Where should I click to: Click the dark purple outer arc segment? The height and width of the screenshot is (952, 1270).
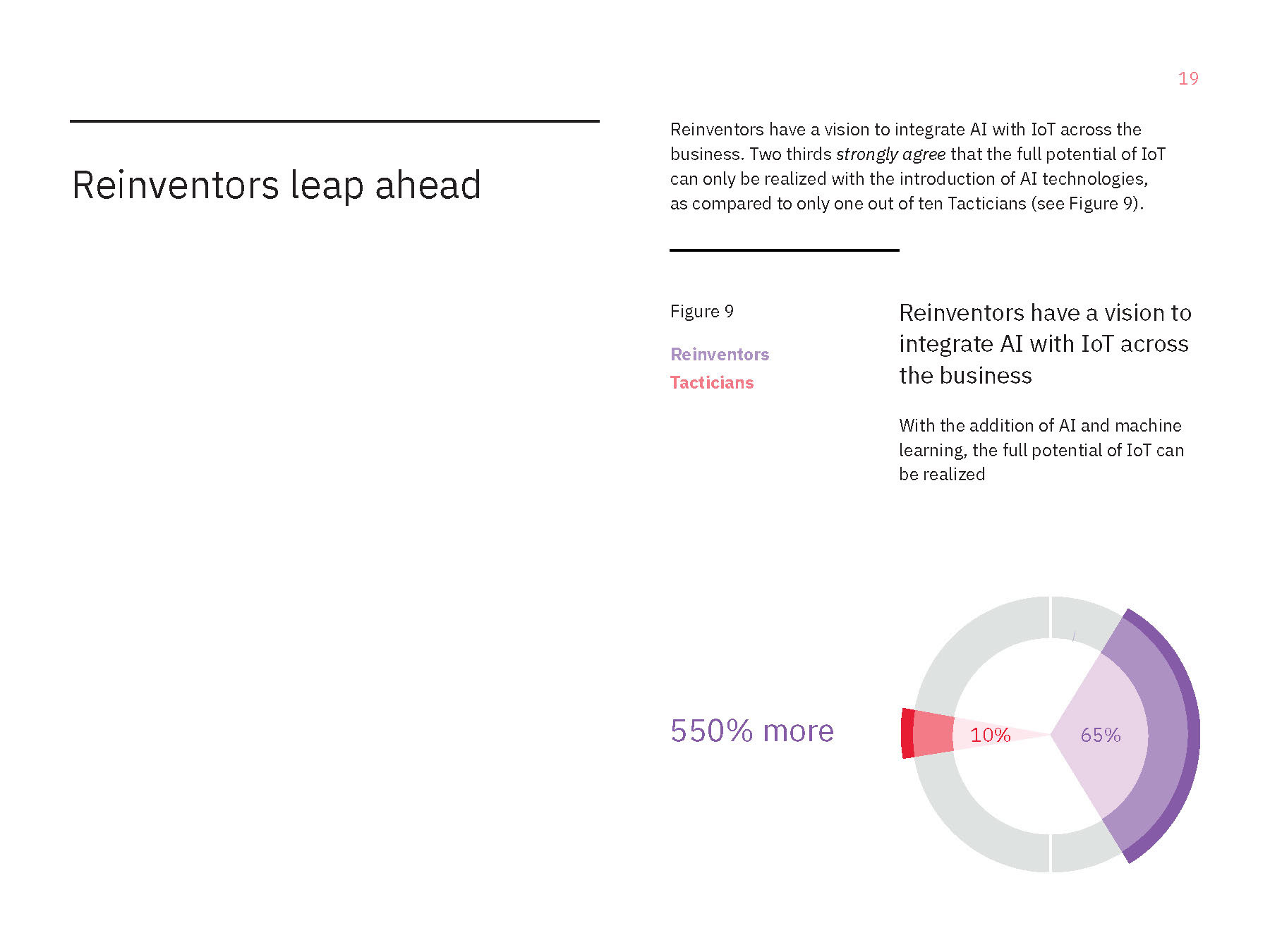point(1193,735)
